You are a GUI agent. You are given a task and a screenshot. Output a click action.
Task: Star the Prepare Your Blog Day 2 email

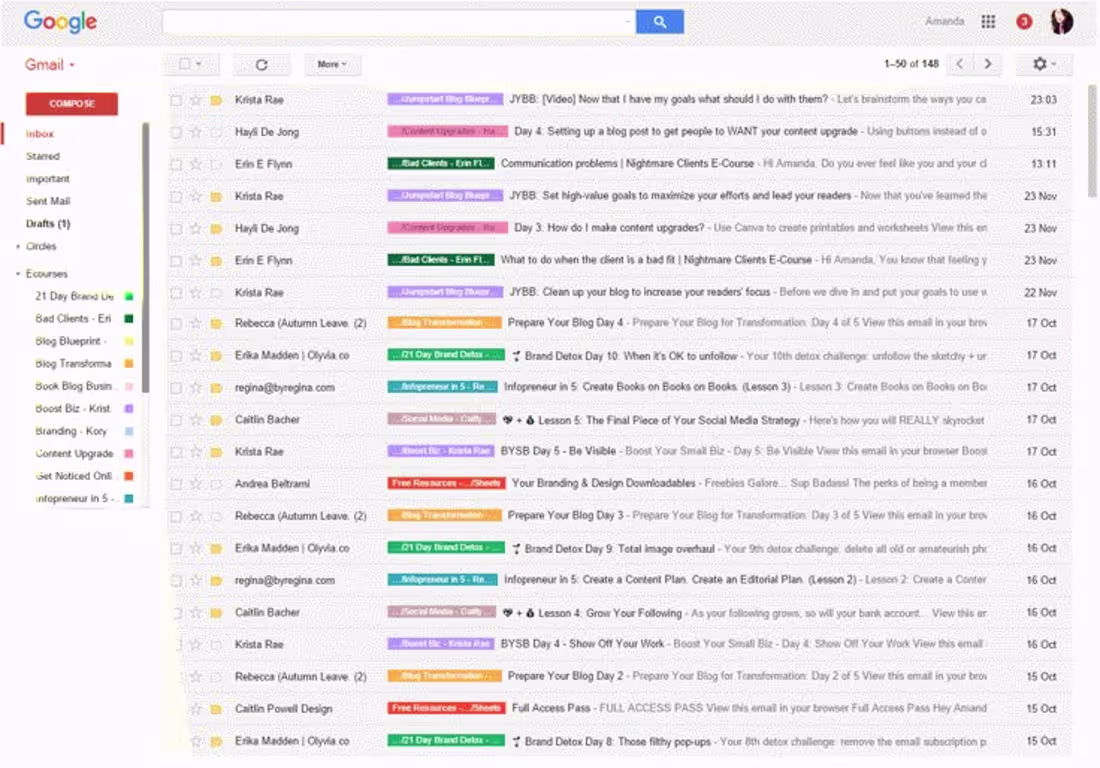point(196,677)
